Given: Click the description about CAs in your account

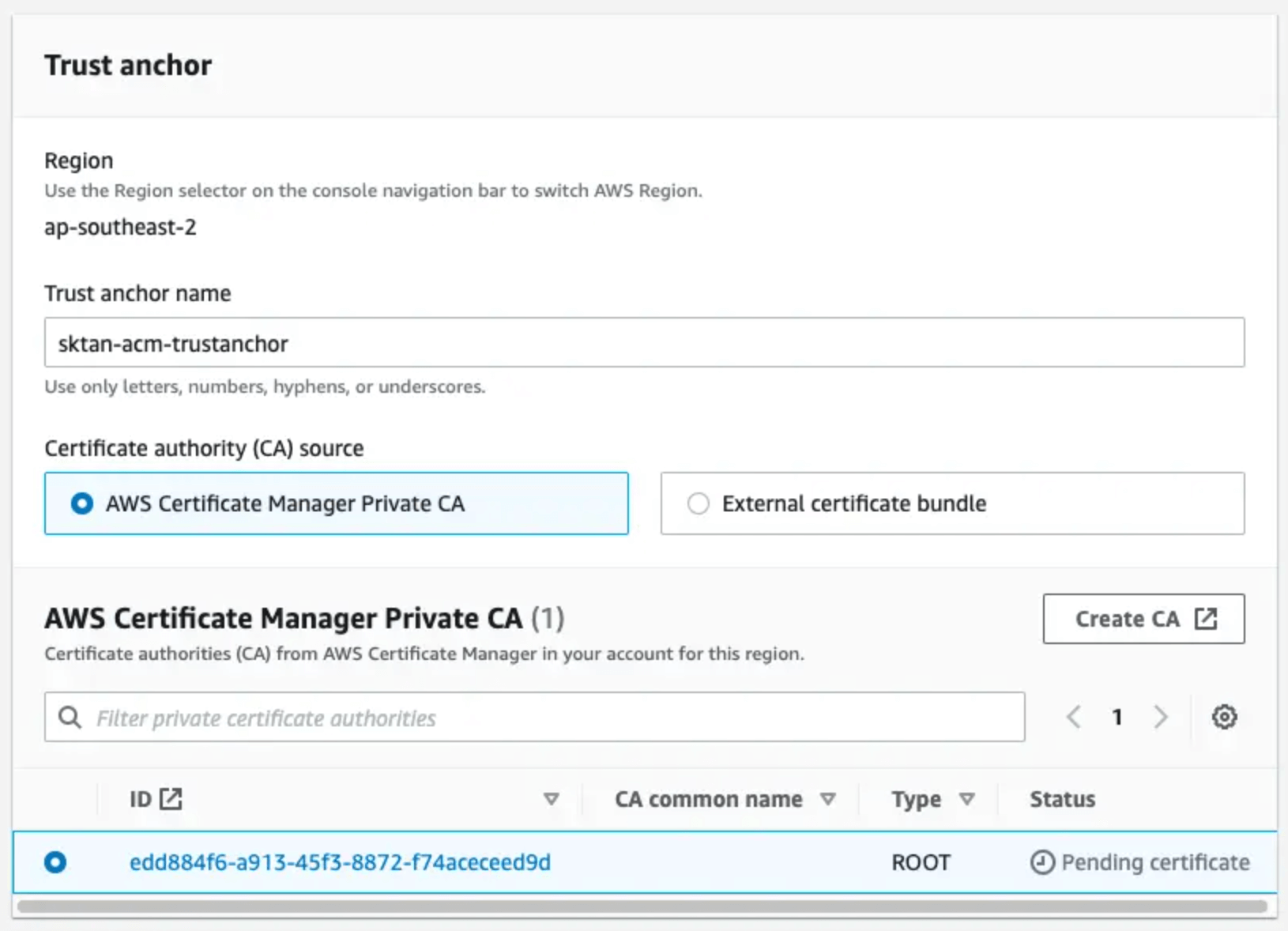Looking at the screenshot, I should coord(424,654).
